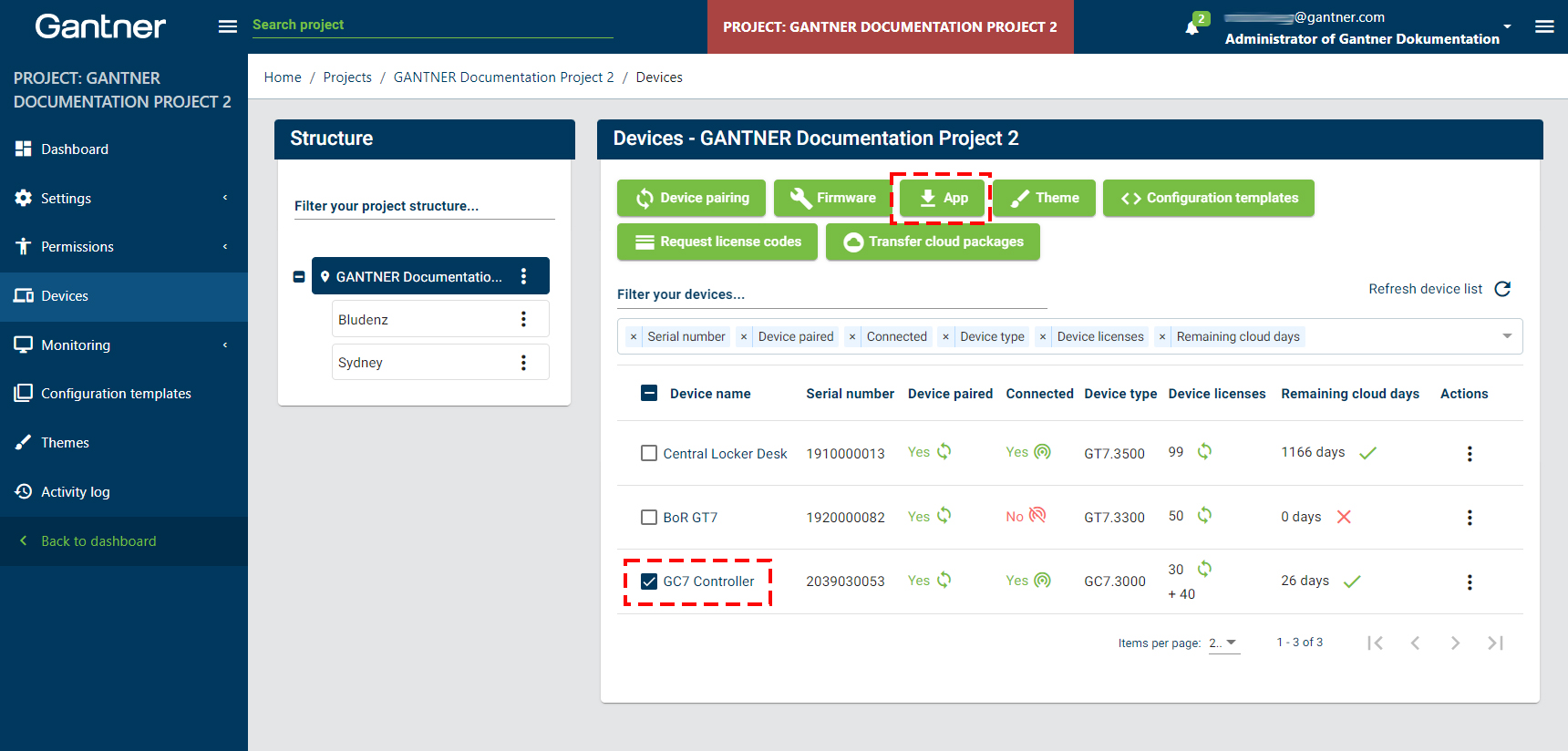This screenshot has height=751, width=1568.
Task: Refresh license icon for Central Locker Desk
Action: pos(1204,451)
